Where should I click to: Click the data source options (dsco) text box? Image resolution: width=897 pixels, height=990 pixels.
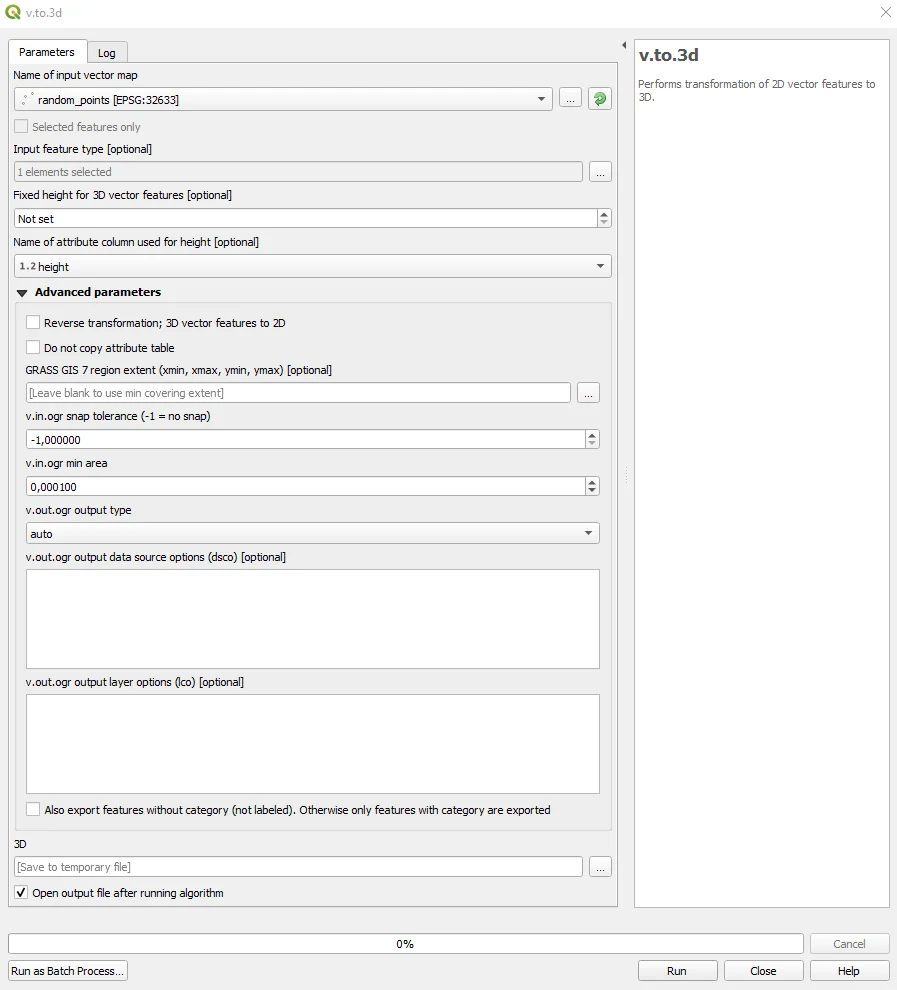point(312,619)
